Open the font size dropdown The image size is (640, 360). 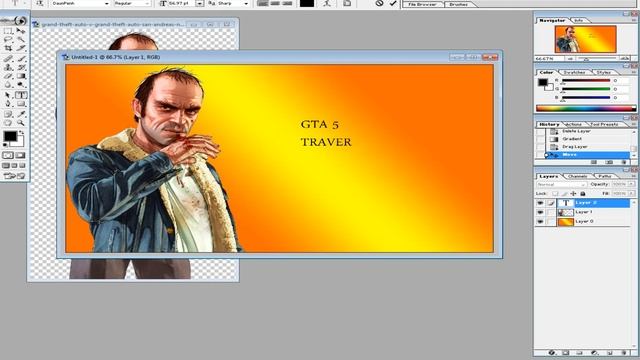tap(200, 3)
